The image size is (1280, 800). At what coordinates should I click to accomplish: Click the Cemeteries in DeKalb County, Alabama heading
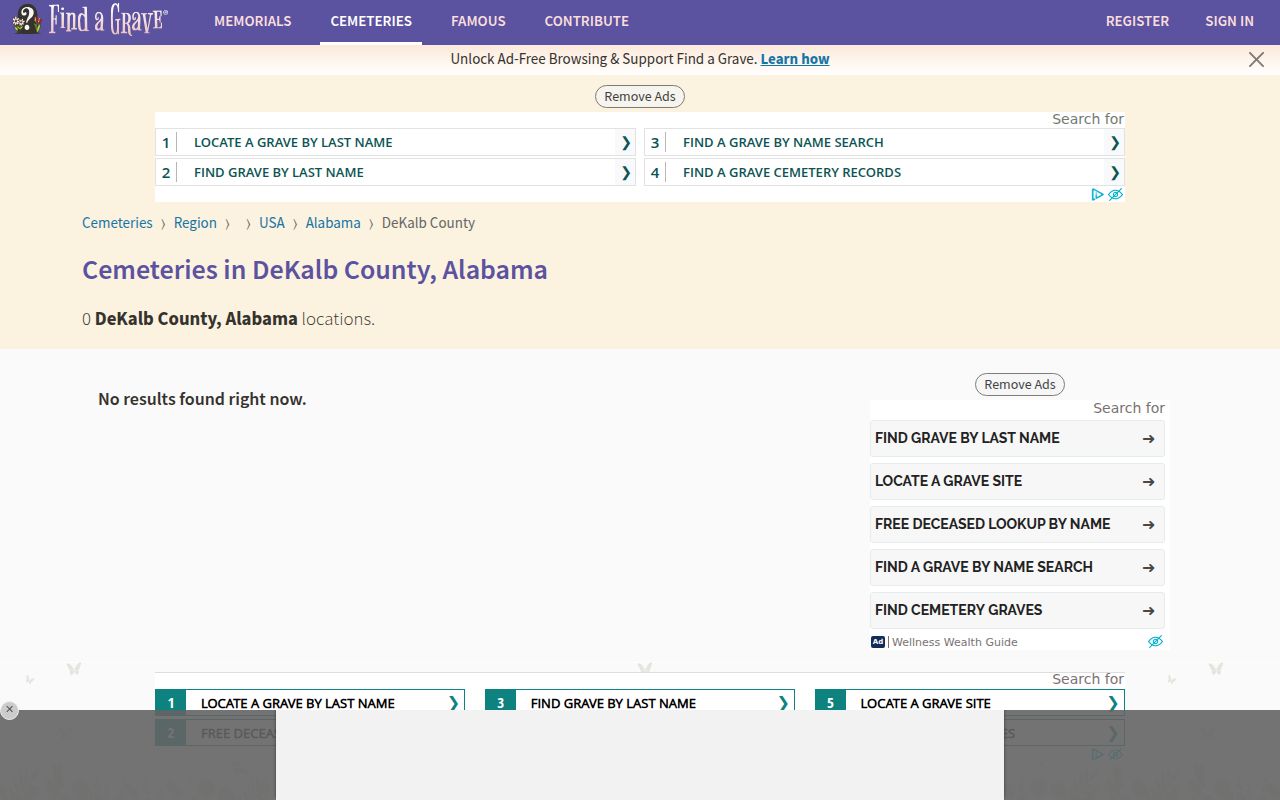tap(315, 270)
